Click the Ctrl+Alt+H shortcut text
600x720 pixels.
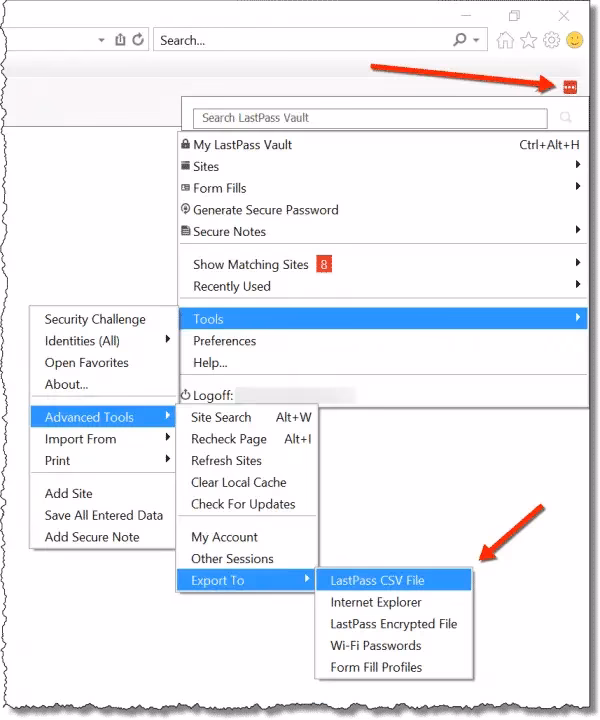549,145
